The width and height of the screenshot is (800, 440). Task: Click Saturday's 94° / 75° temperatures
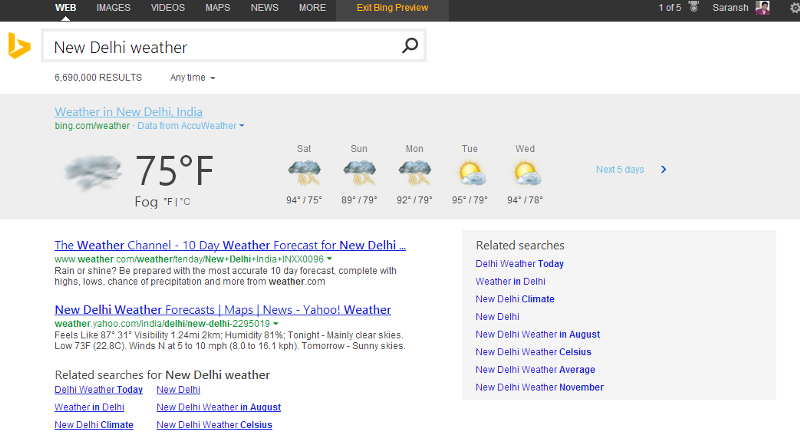click(x=304, y=200)
